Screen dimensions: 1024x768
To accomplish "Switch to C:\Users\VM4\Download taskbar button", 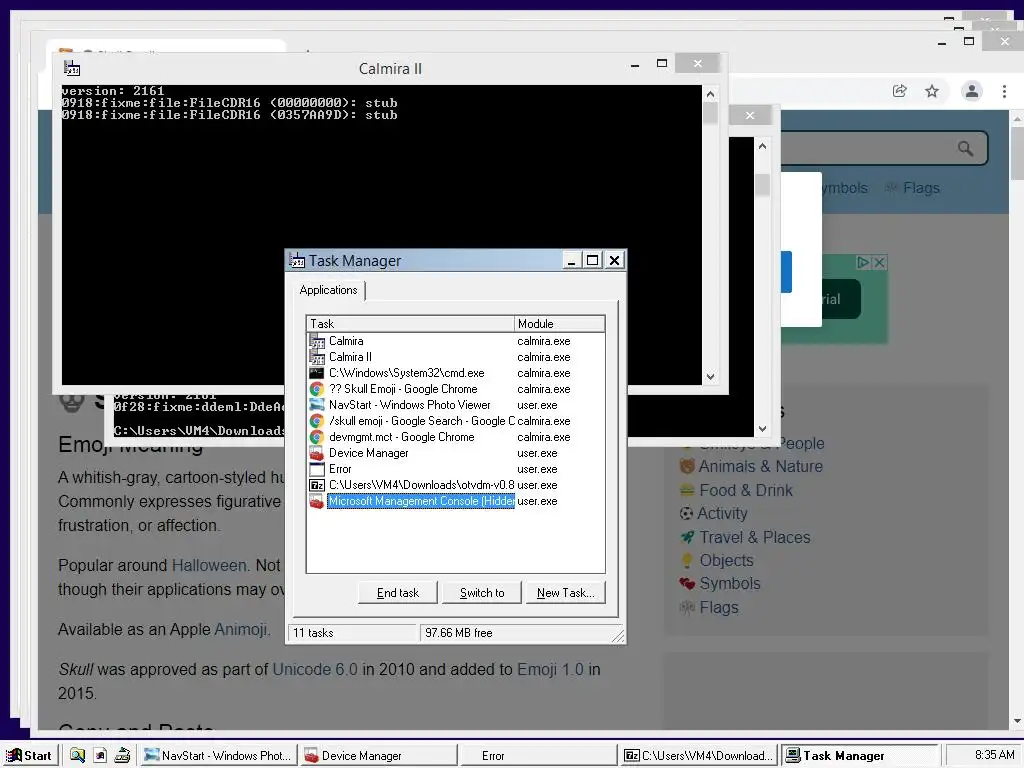I will coord(698,756).
